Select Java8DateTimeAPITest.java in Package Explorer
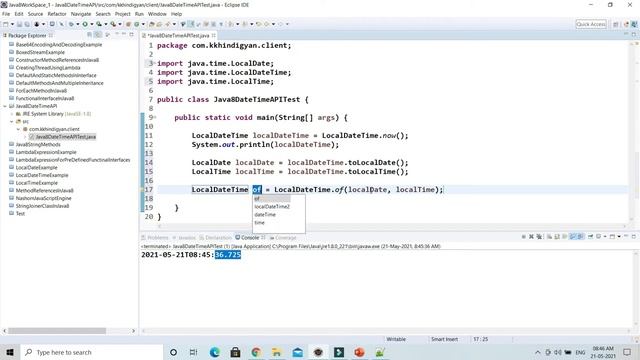 65,137
